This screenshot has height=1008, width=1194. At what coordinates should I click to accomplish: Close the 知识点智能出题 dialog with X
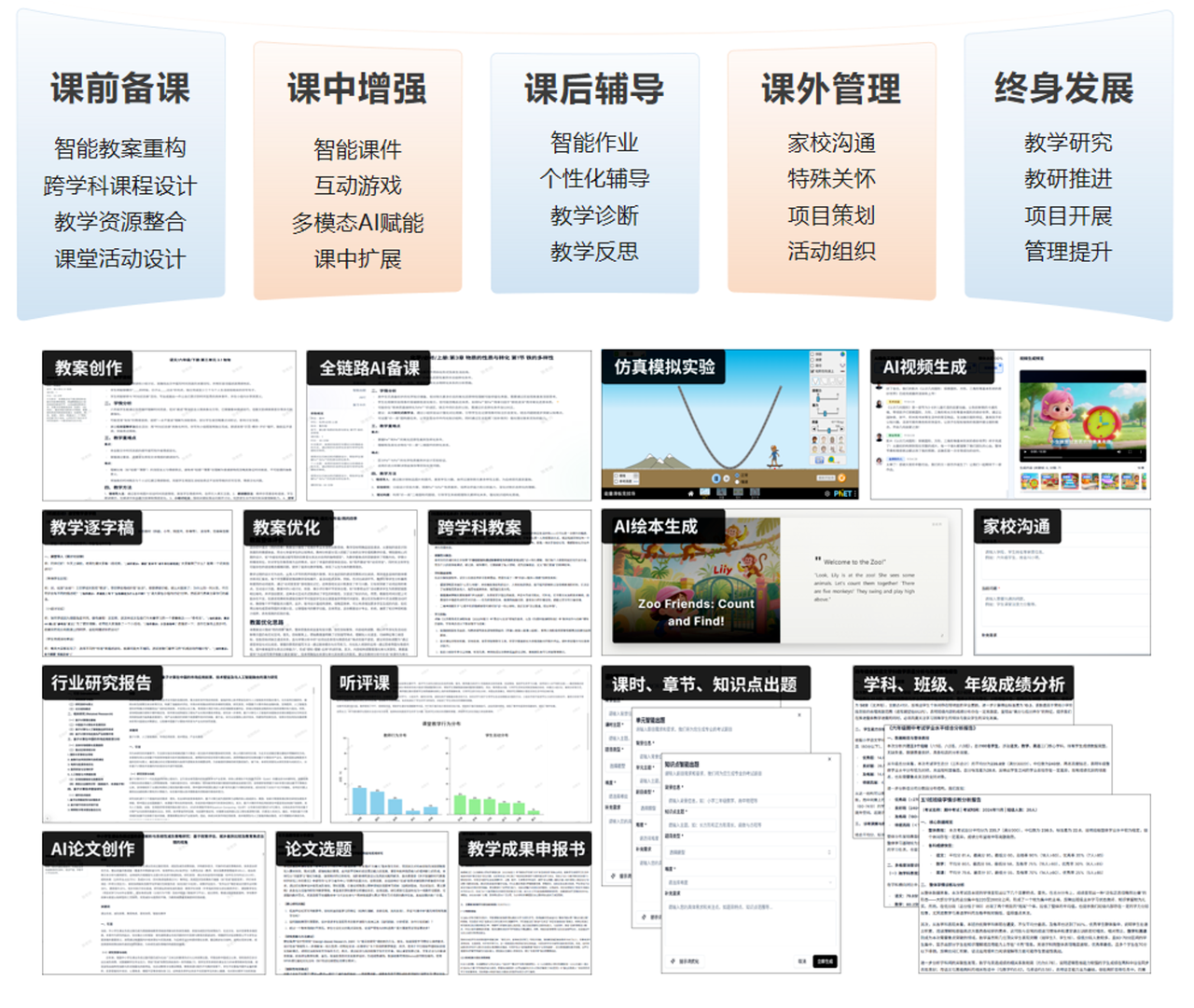829,759
